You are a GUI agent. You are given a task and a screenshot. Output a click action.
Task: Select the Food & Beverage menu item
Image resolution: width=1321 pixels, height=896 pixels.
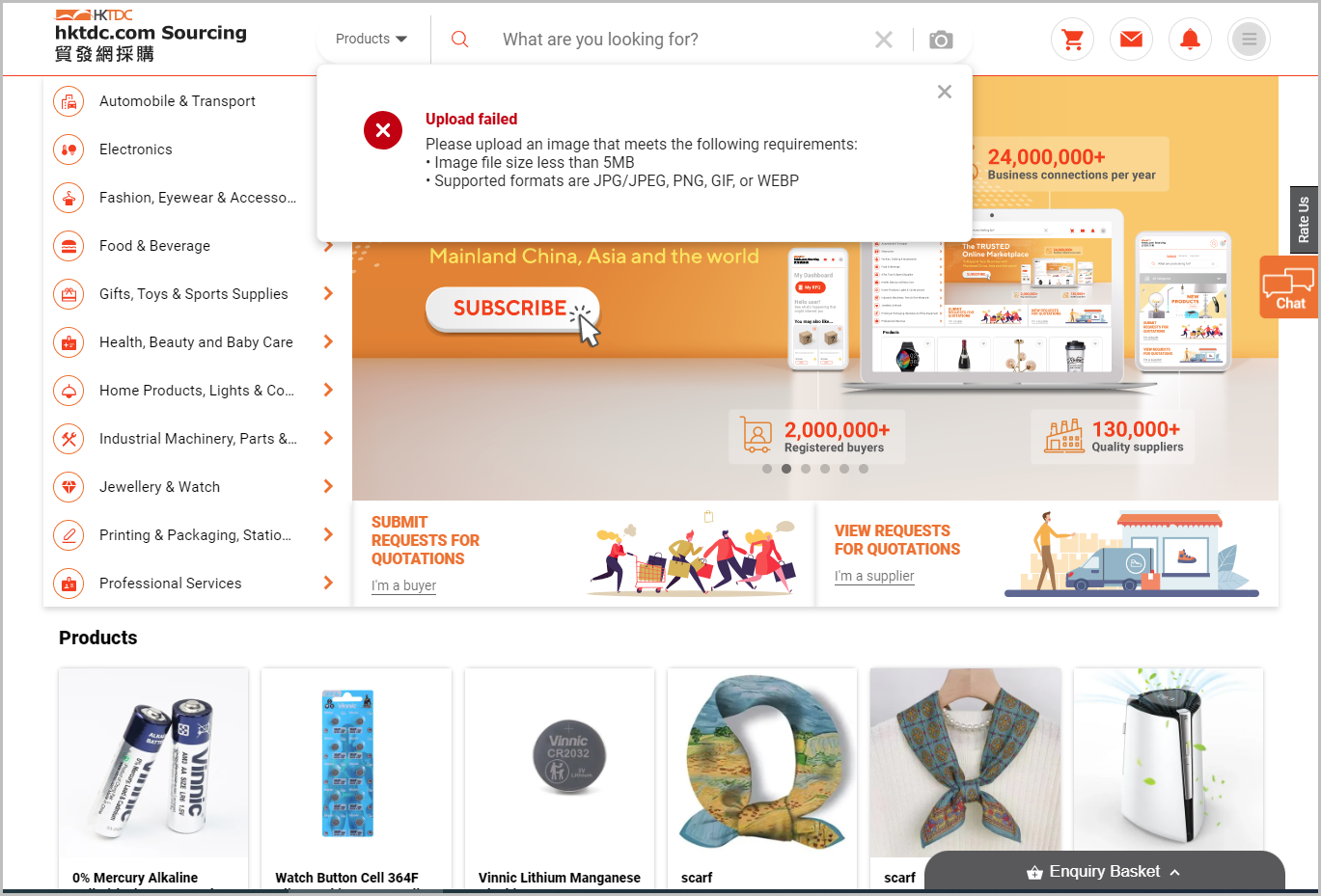click(154, 246)
